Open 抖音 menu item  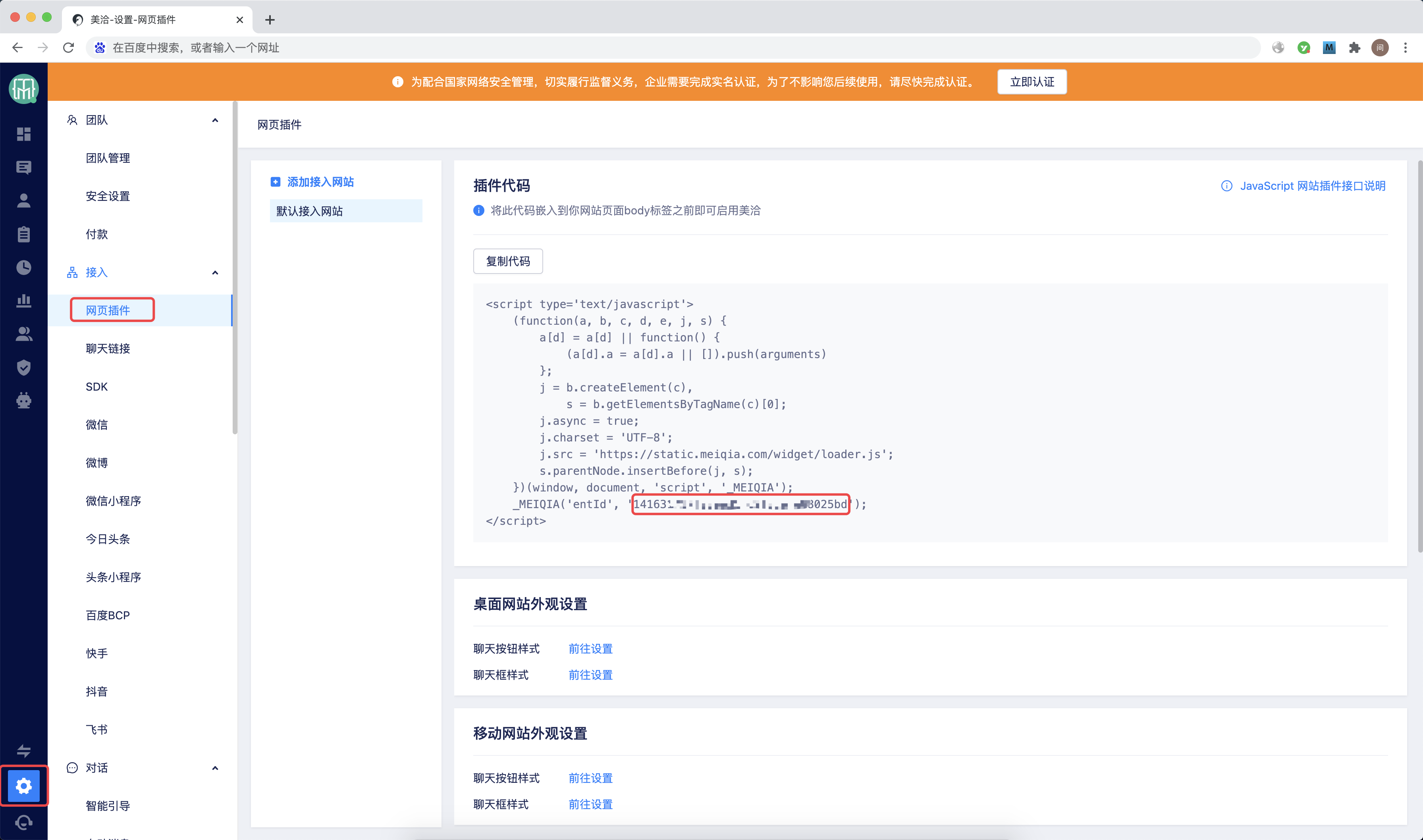[97, 692]
